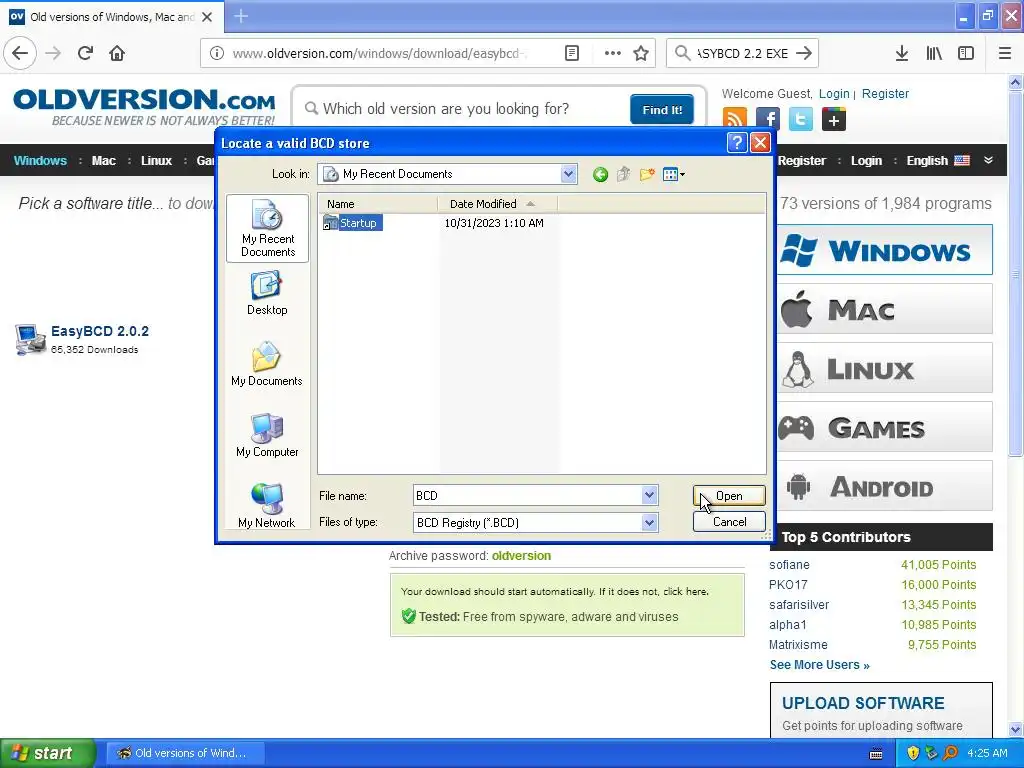Click the Register link near Welcome Guest
1024x768 pixels.
(x=885, y=93)
